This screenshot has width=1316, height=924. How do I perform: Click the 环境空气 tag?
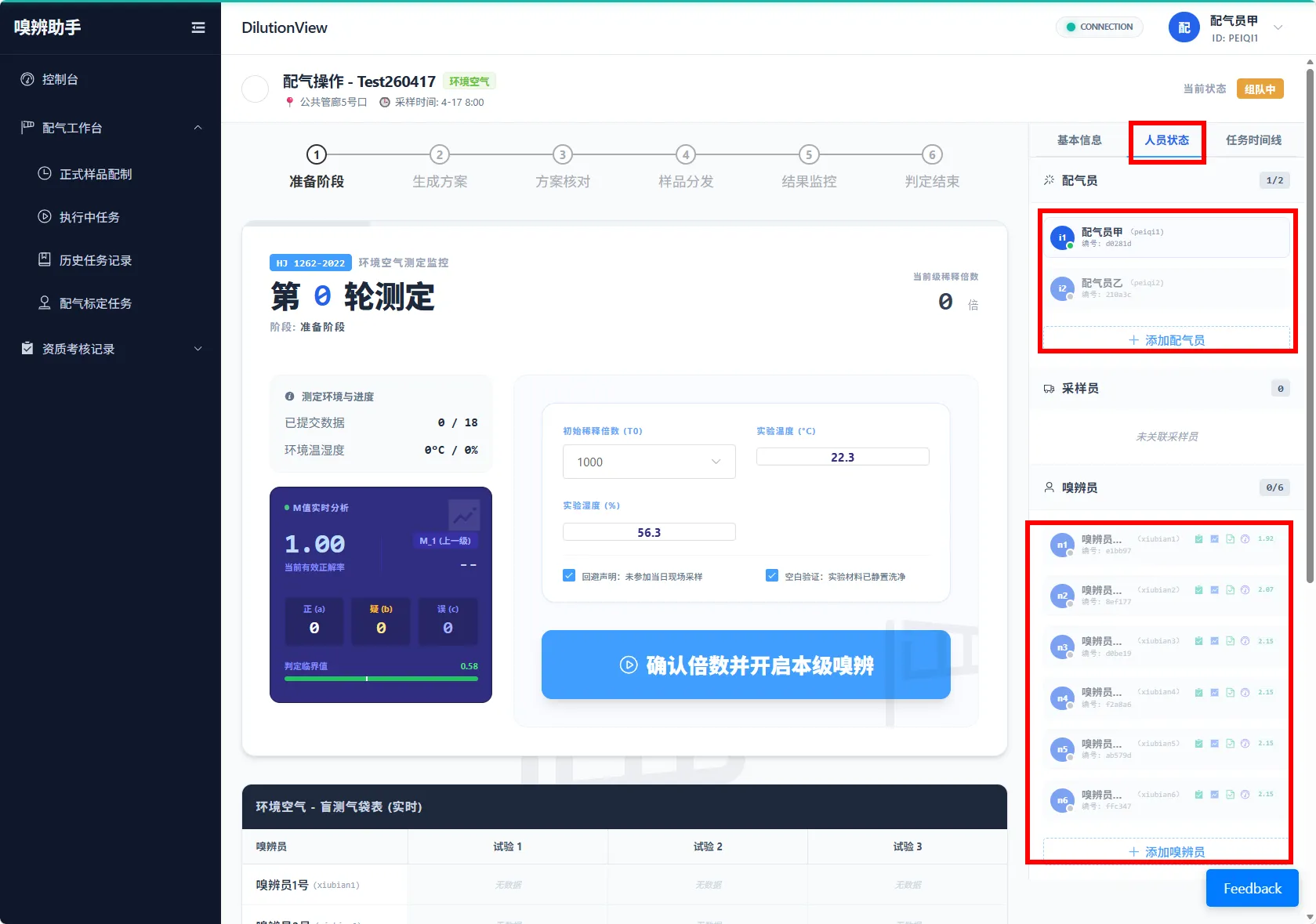[x=469, y=82]
